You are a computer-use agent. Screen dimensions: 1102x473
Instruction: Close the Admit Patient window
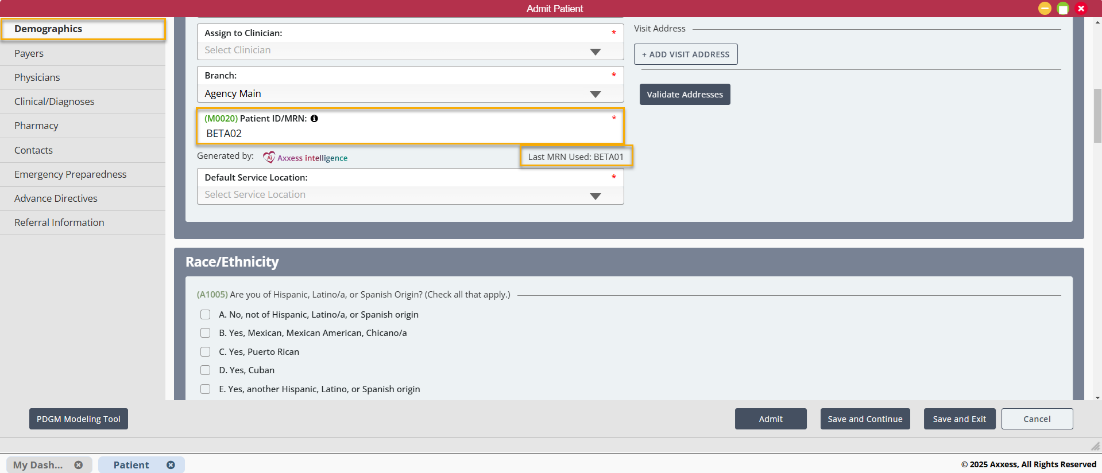pos(1081,8)
